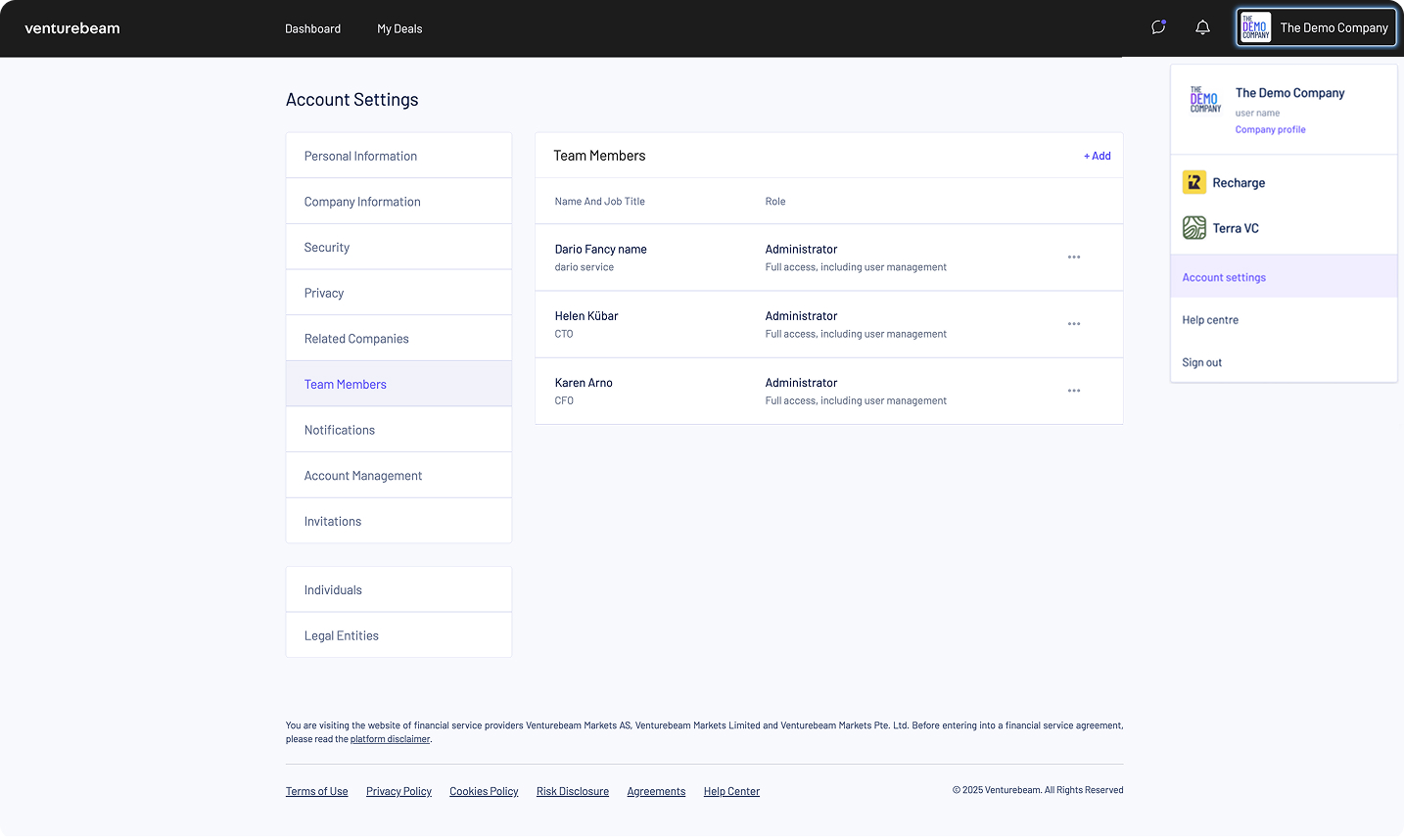
Task: Open options menu for Helen Kübar
Action: [1074, 324]
